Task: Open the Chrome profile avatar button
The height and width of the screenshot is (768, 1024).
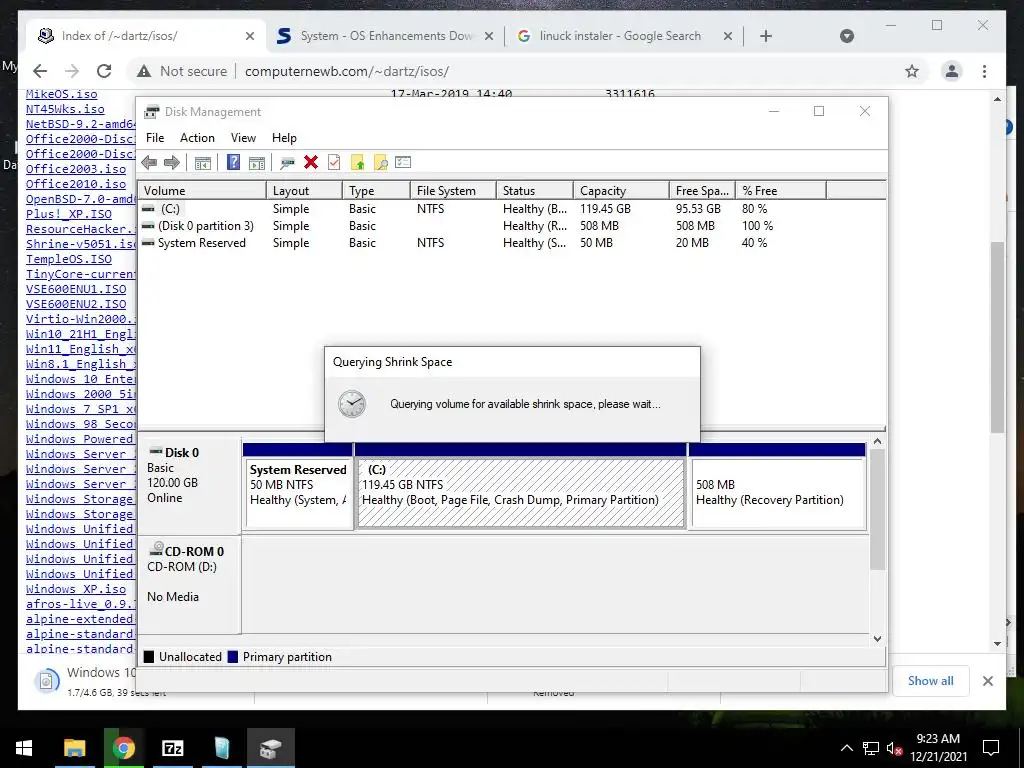Action: pyautogui.click(x=952, y=71)
